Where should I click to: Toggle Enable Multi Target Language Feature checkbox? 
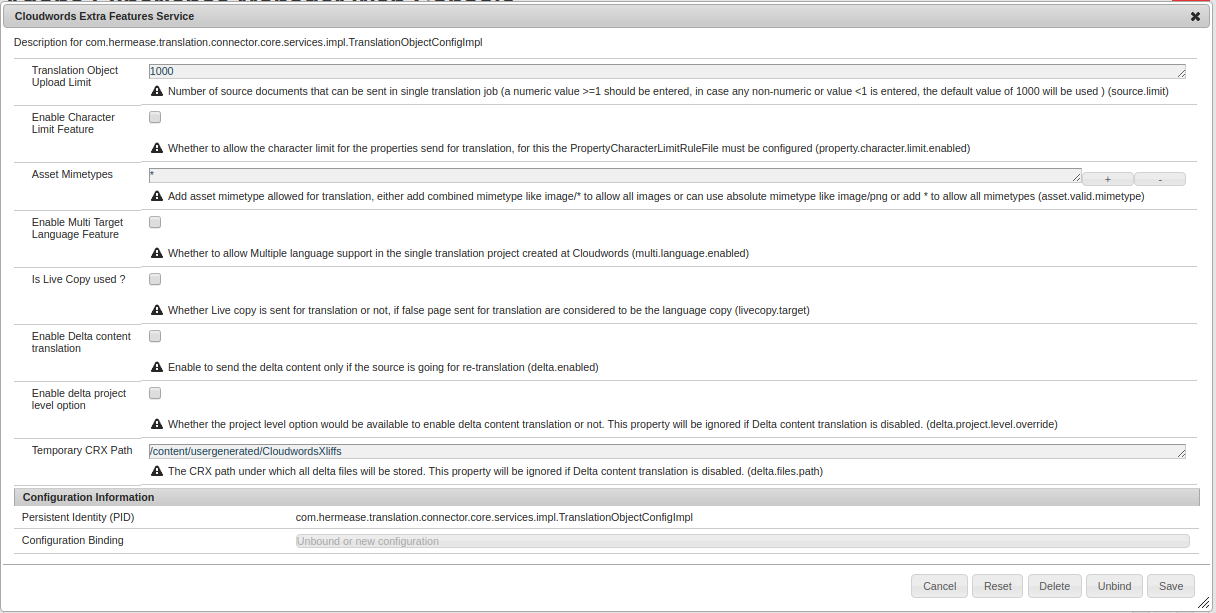click(155, 222)
